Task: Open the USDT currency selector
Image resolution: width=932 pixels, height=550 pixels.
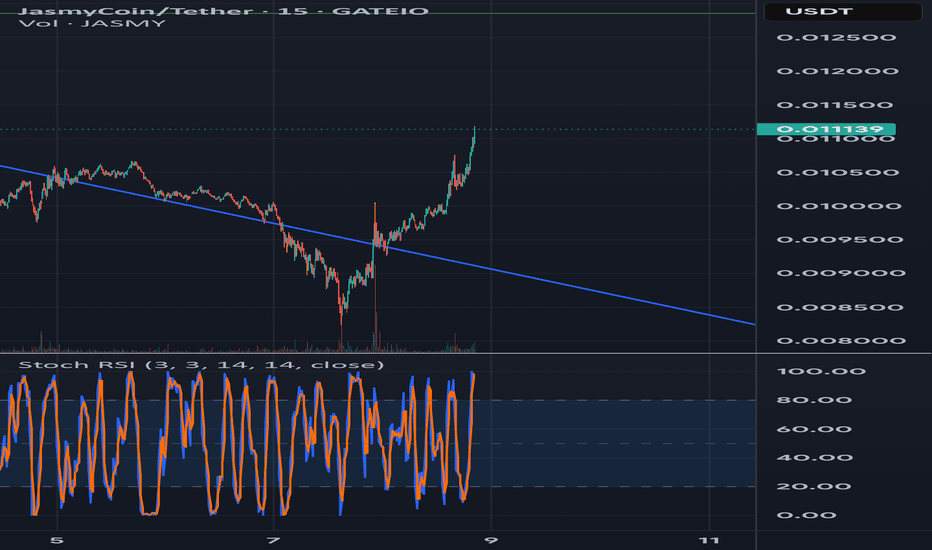Action: point(843,11)
